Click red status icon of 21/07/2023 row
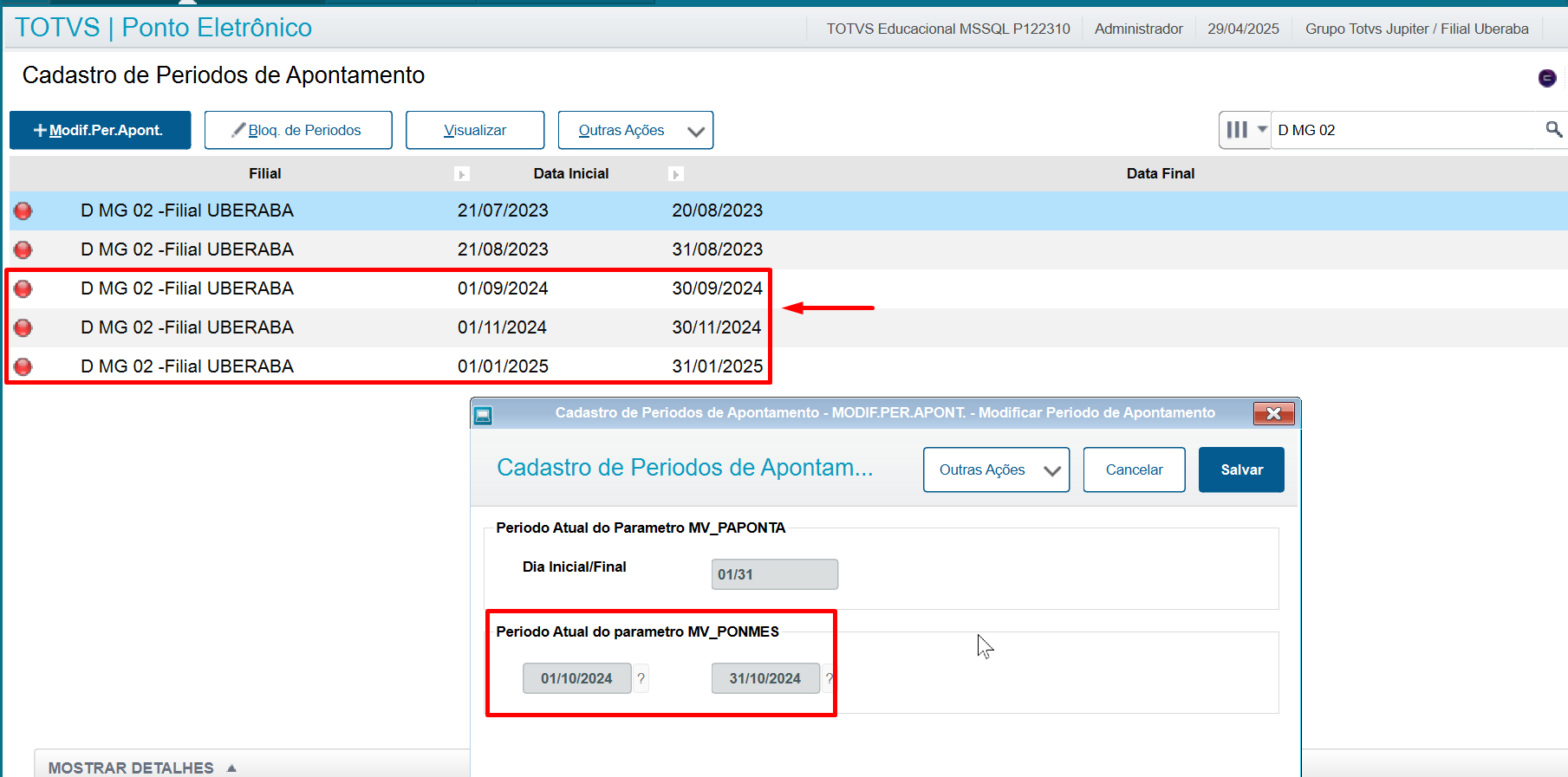 pyautogui.click(x=23, y=210)
